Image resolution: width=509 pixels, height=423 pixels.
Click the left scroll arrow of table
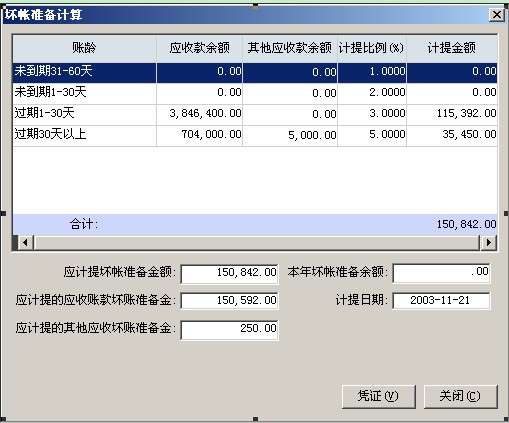[x=26, y=243]
